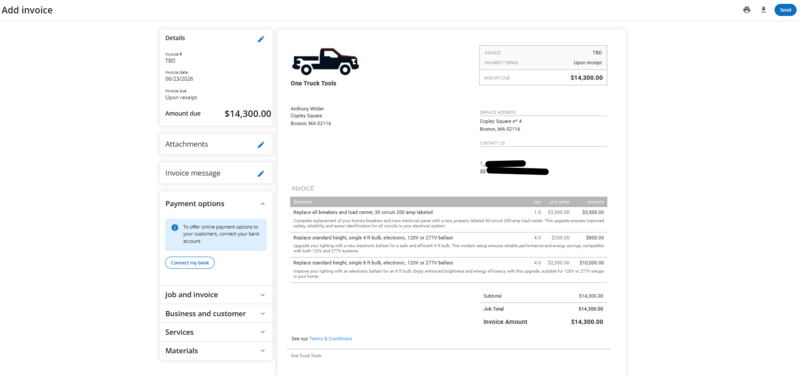Expand the Job and invoice section
The width and height of the screenshot is (800, 377).
coord(216,295)
